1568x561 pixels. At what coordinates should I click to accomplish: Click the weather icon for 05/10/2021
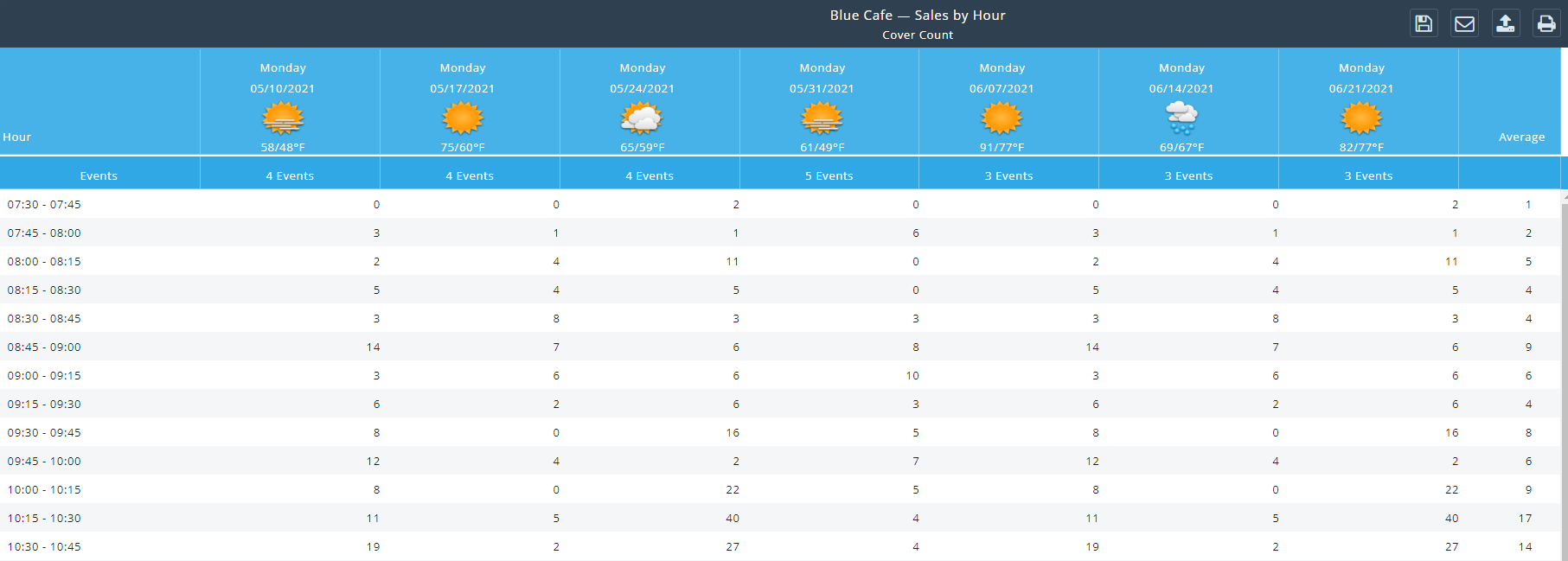(x=283, y=118)
